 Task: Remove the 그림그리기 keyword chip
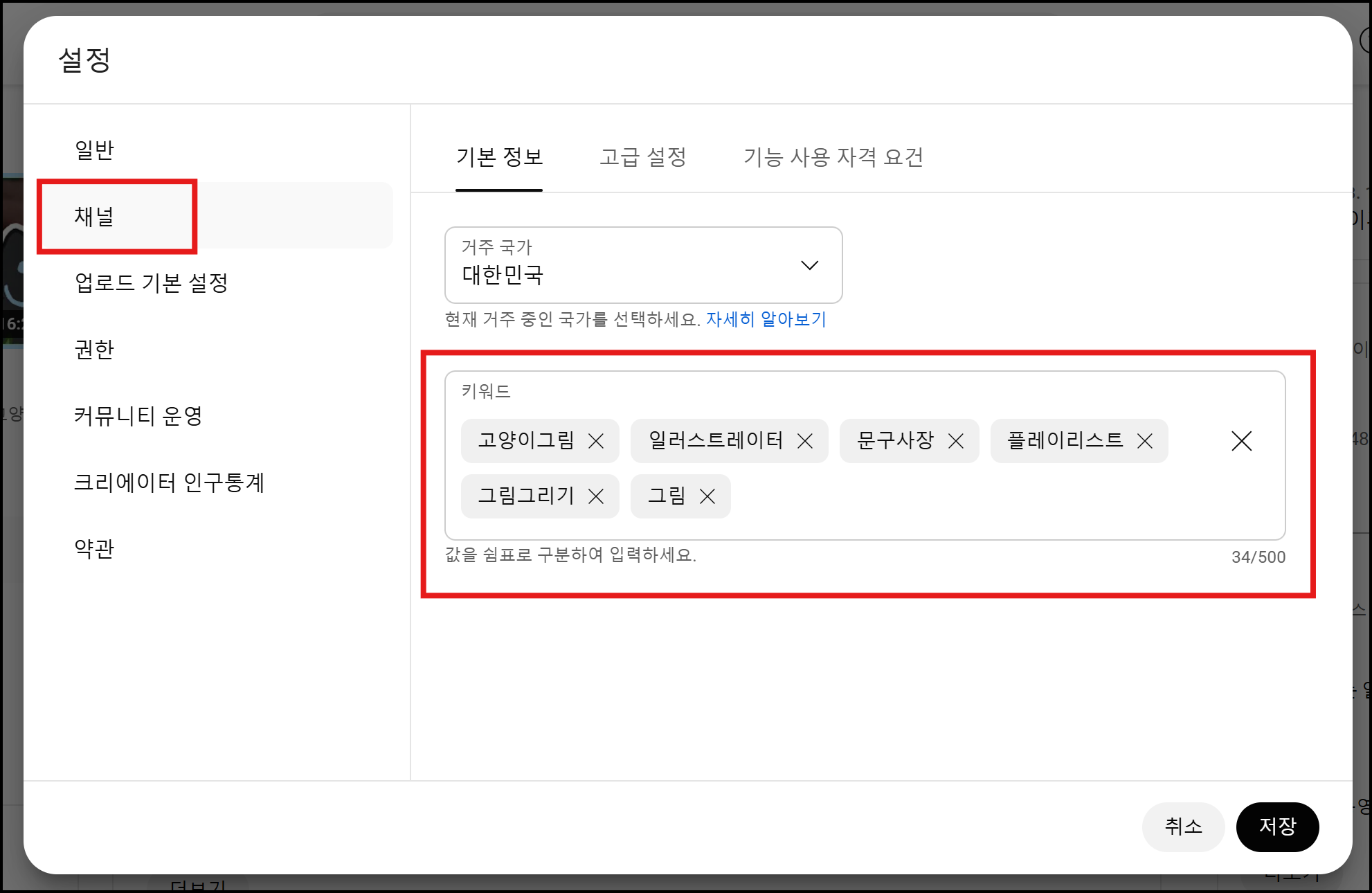click(596, 496)
